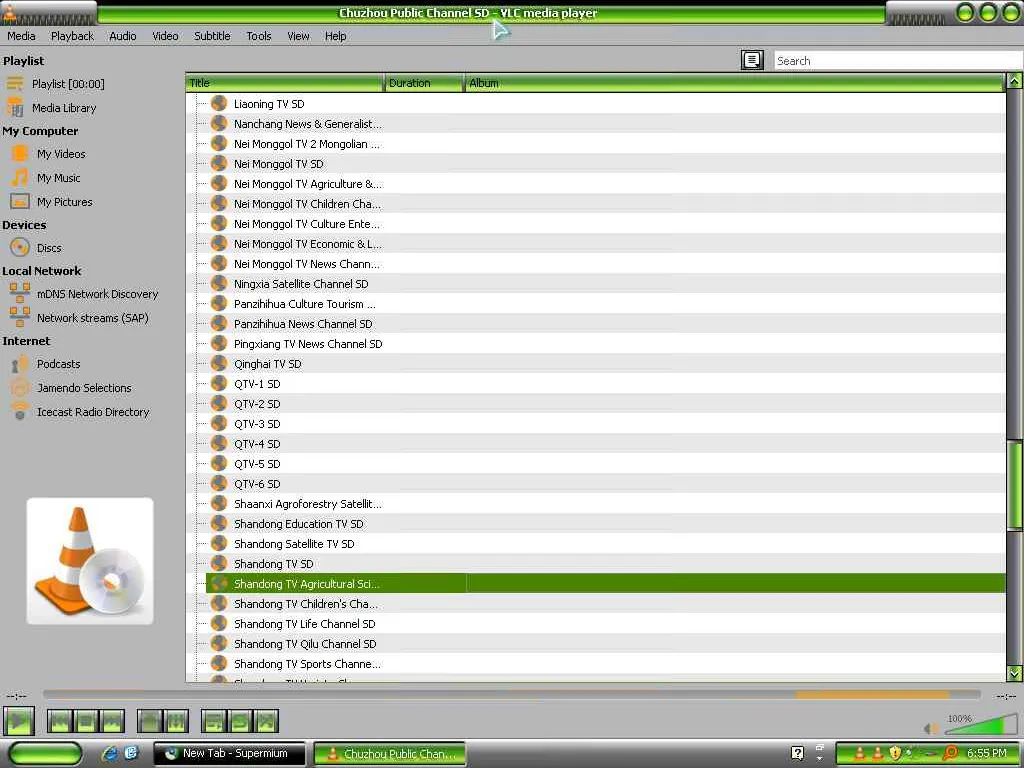Open the View menu
The width and height of the screenshot is (1024, 768).
click(x=298, y=36)
